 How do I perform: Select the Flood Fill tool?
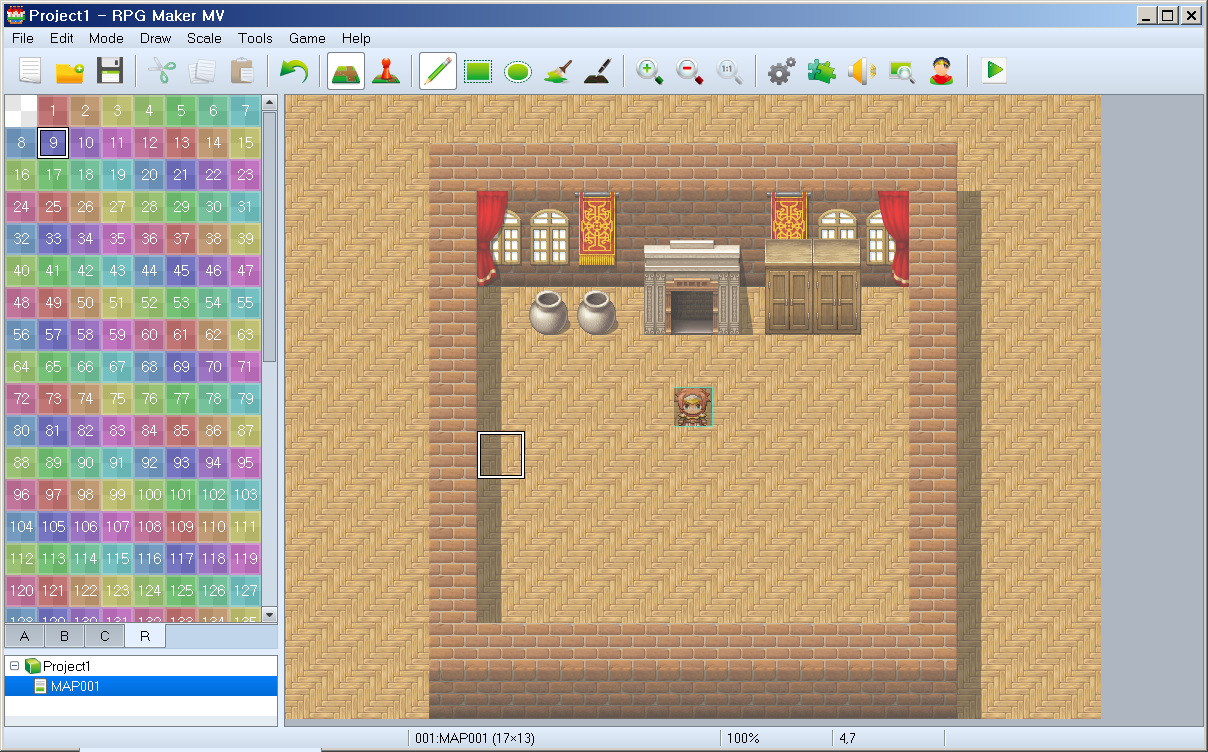558,71
